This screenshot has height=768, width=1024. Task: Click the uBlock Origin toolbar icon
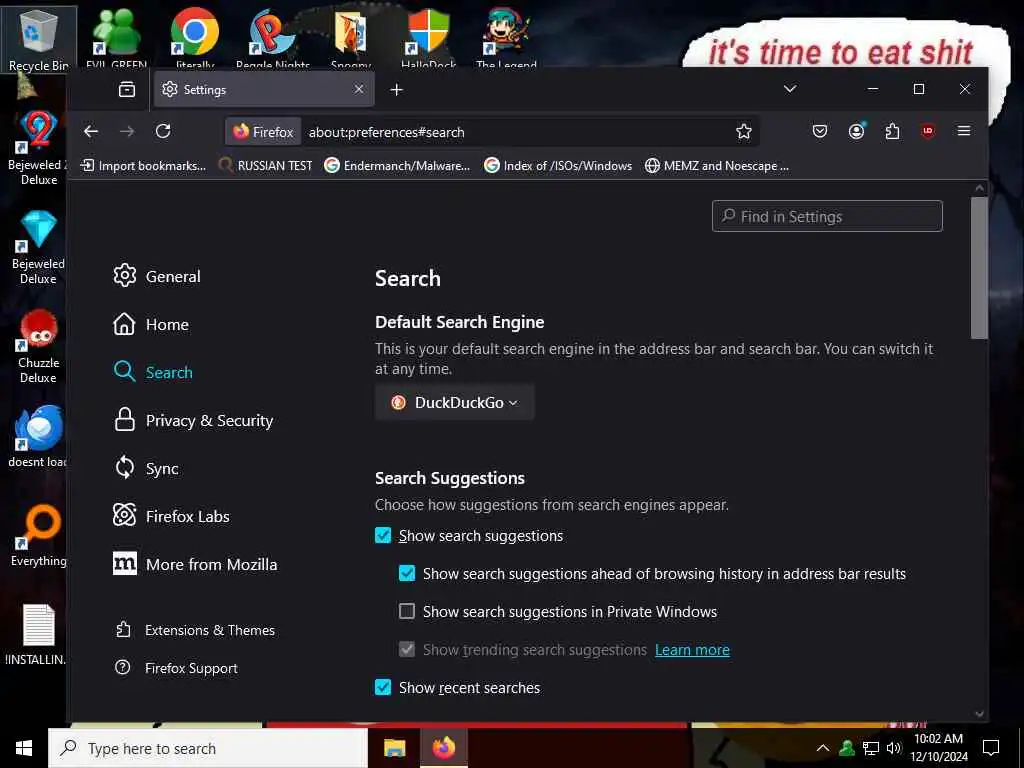click(927, 131)
